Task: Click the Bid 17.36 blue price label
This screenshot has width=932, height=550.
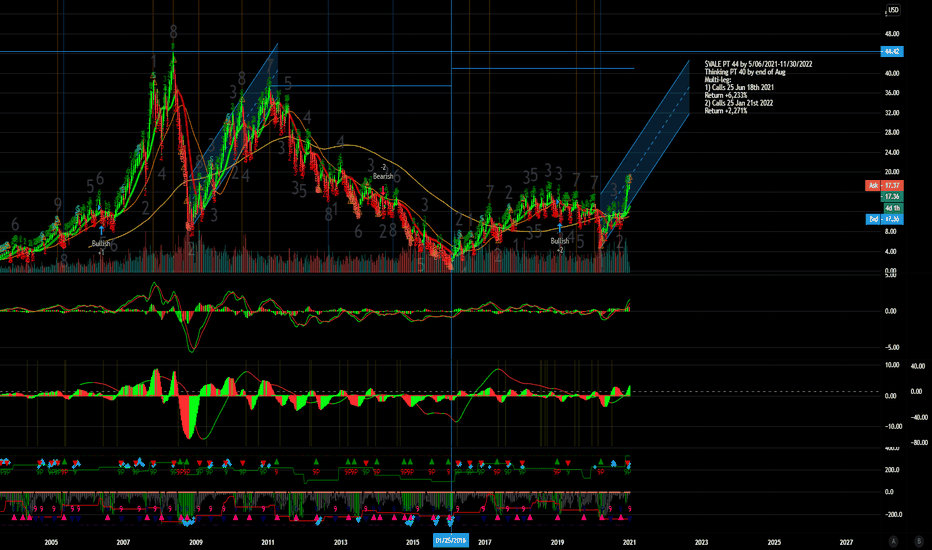Action: pos(884,219)
